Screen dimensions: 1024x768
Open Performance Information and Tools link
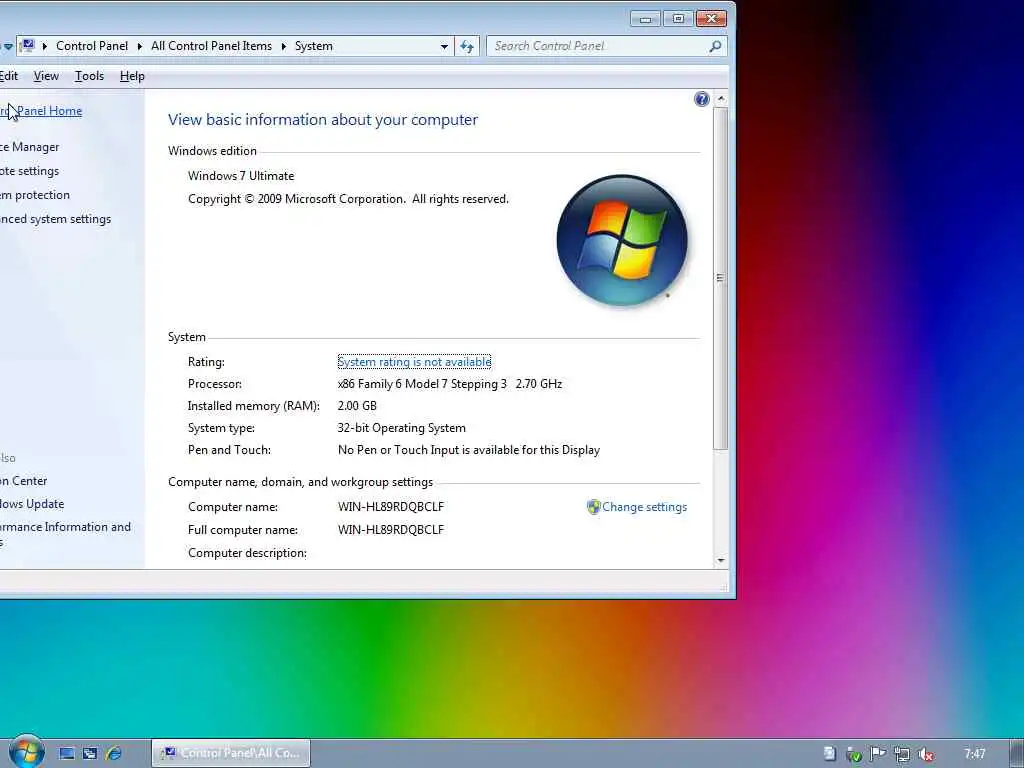(65, 533)
